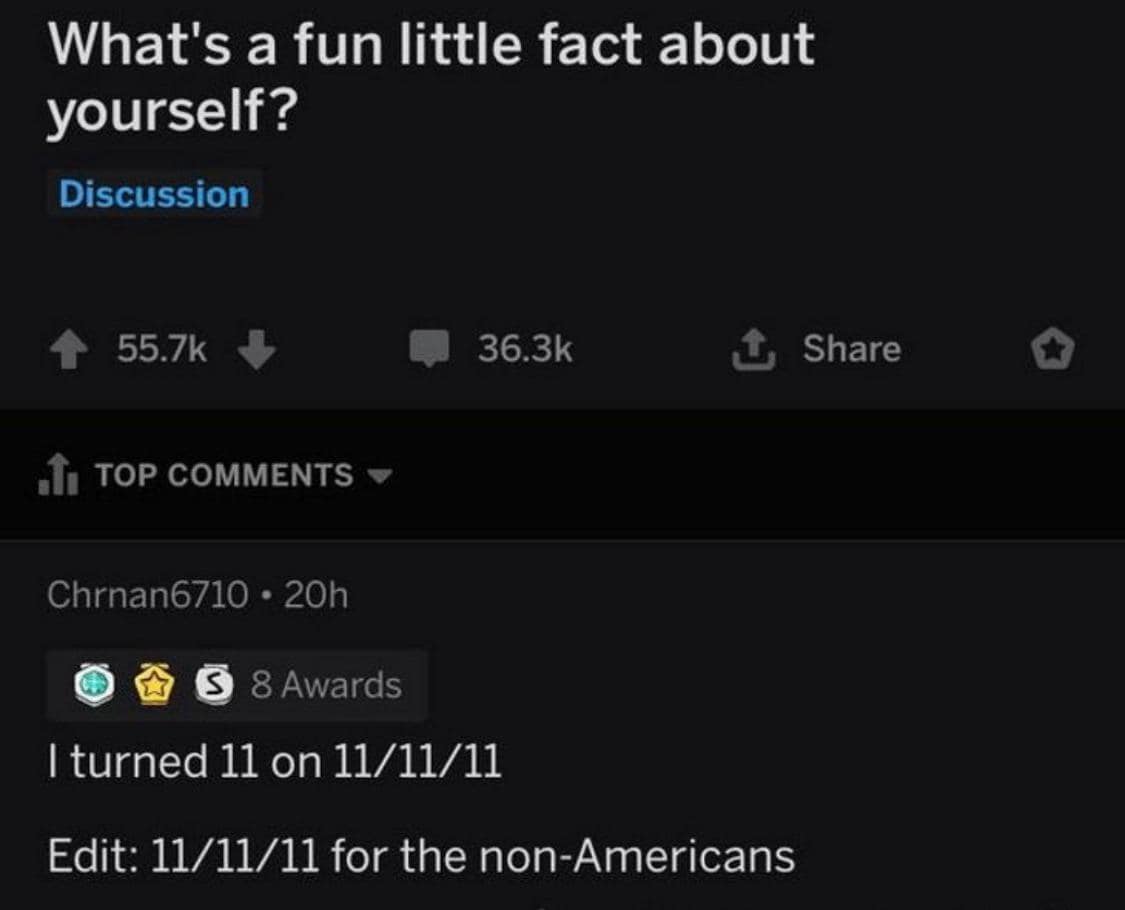Click the 55.7k vote count
Screen dimensions: 1125x910
[x=162, y=349]
